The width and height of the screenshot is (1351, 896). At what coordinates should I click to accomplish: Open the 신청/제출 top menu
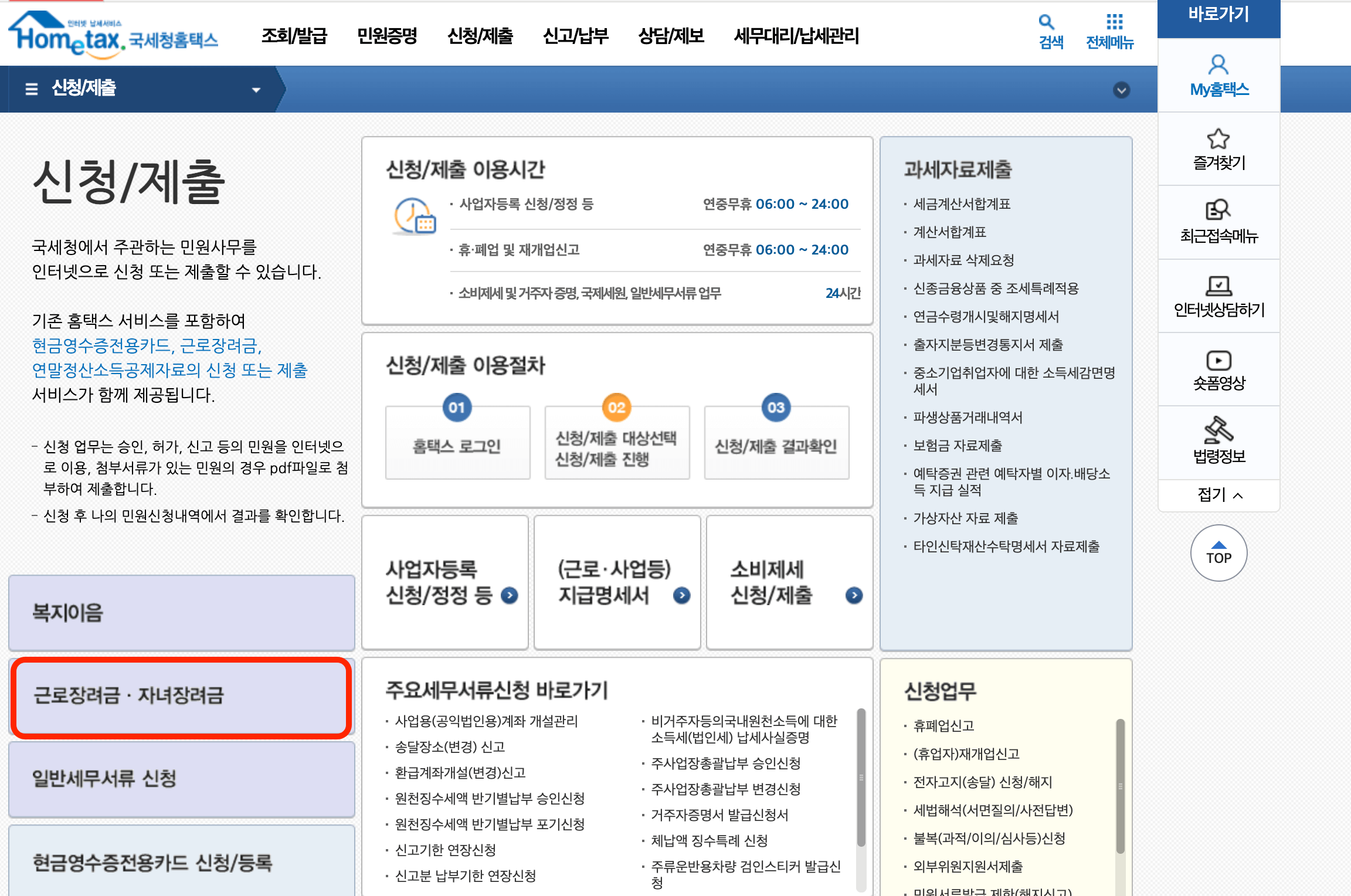pos(480,36)
